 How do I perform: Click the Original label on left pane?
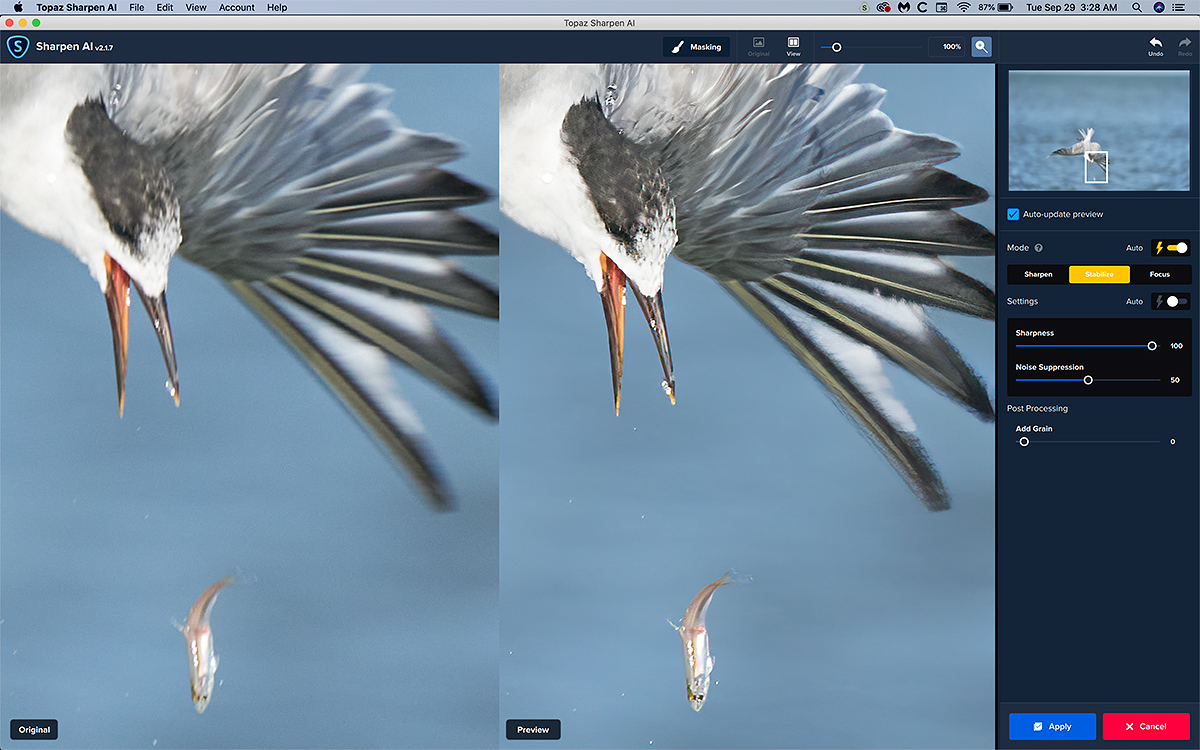[x=34, y=730]
